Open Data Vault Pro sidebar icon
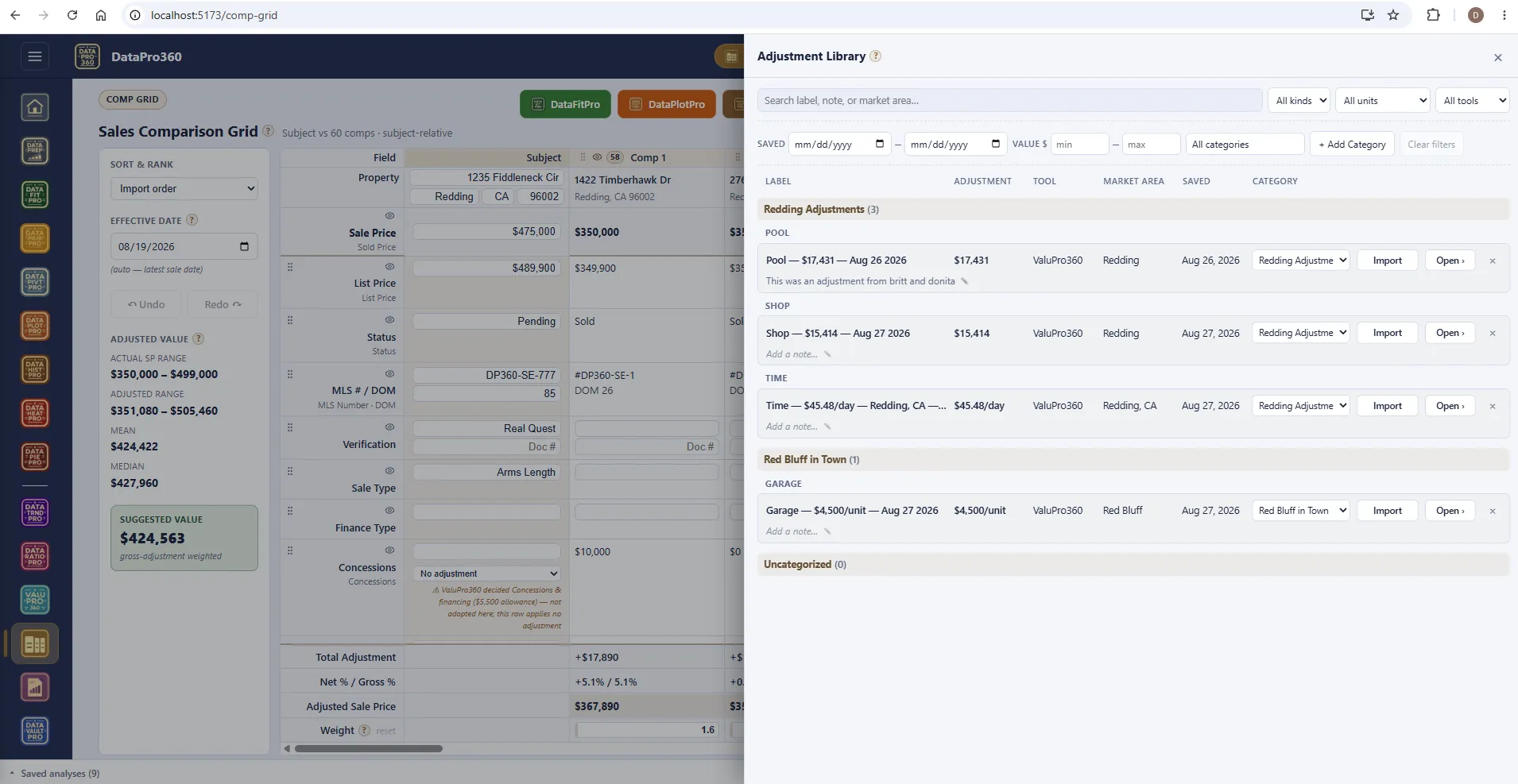The image size is (1518, 784). coord(35,731)
